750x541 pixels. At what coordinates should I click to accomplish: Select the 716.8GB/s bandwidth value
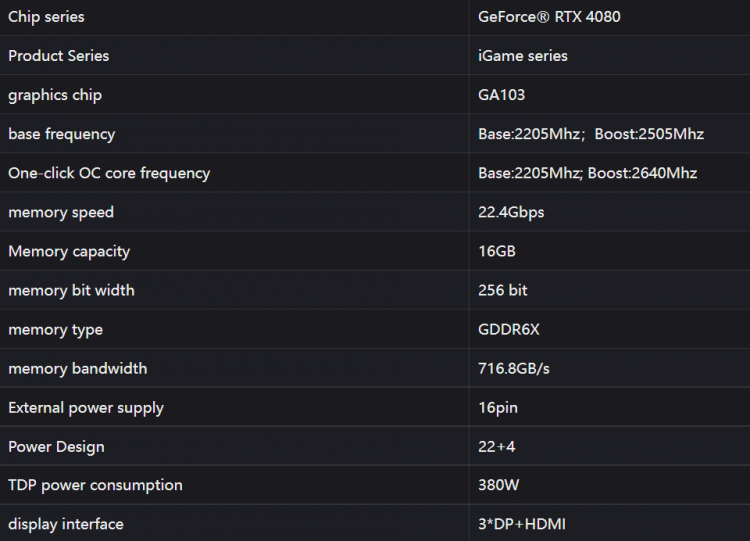click(x=514, y=368)
